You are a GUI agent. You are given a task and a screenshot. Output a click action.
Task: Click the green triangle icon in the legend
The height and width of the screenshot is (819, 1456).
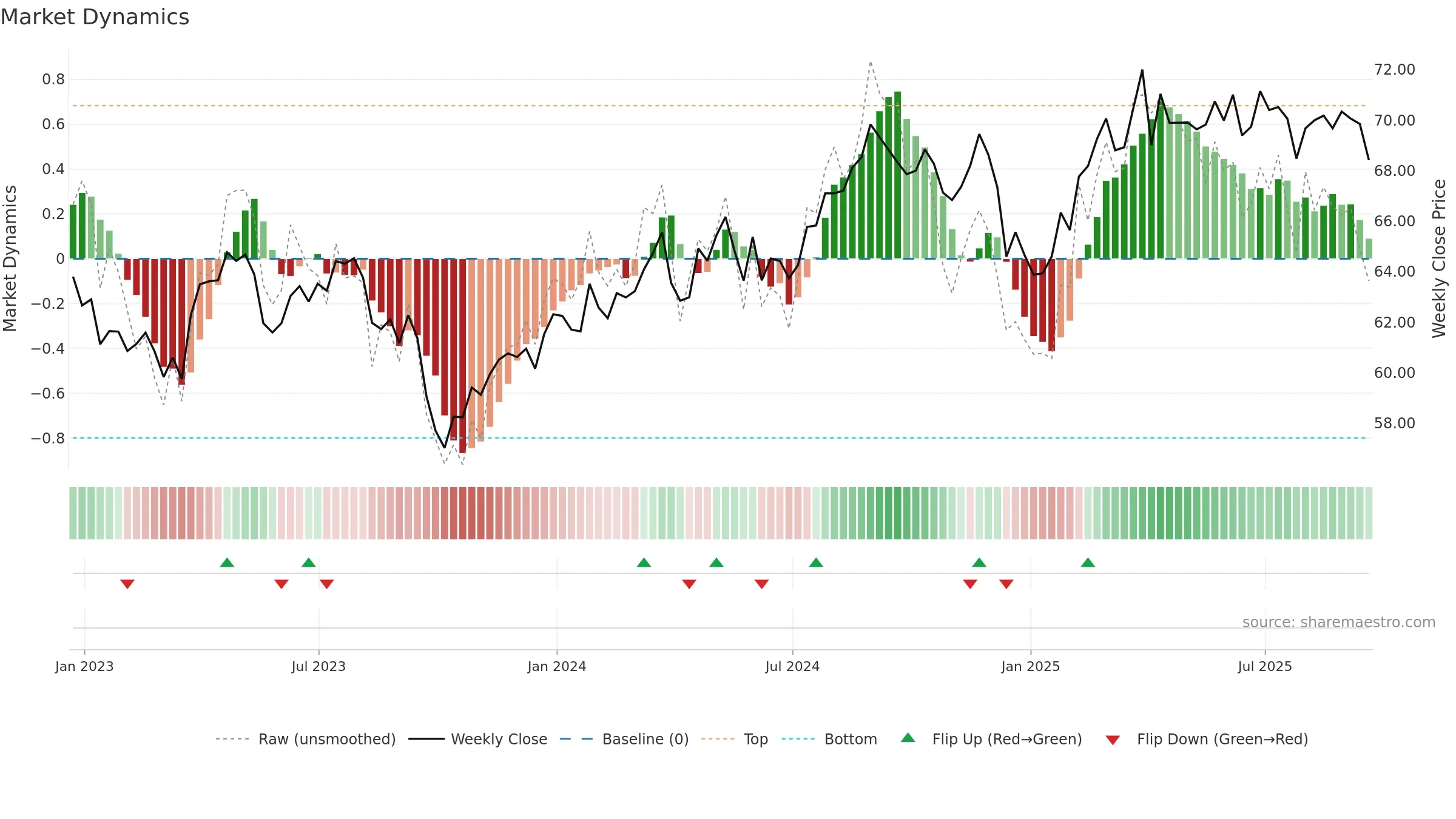(x=908, y=738)
